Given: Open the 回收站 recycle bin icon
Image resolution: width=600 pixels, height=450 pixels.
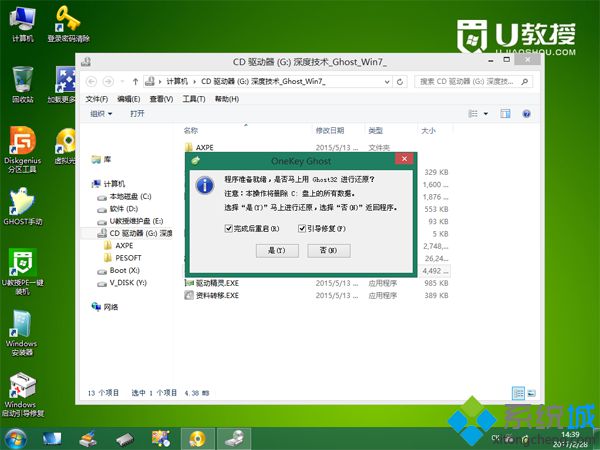Looking at the screenshot, I should click(x=23, y=85).
